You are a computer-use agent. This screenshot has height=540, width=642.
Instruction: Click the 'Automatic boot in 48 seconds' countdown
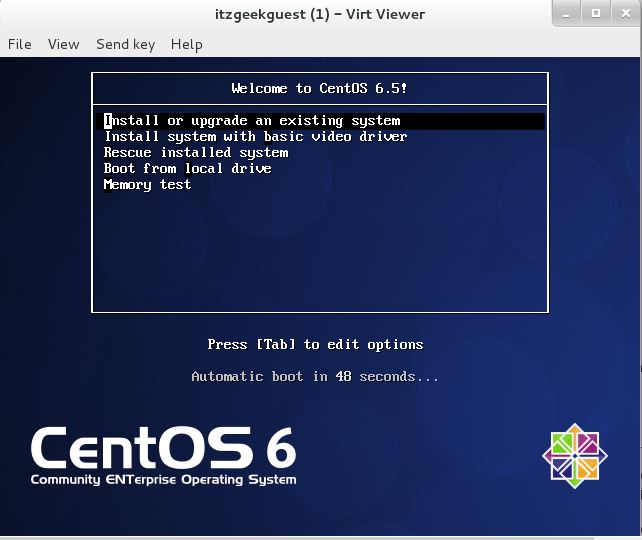coord(315,377)
